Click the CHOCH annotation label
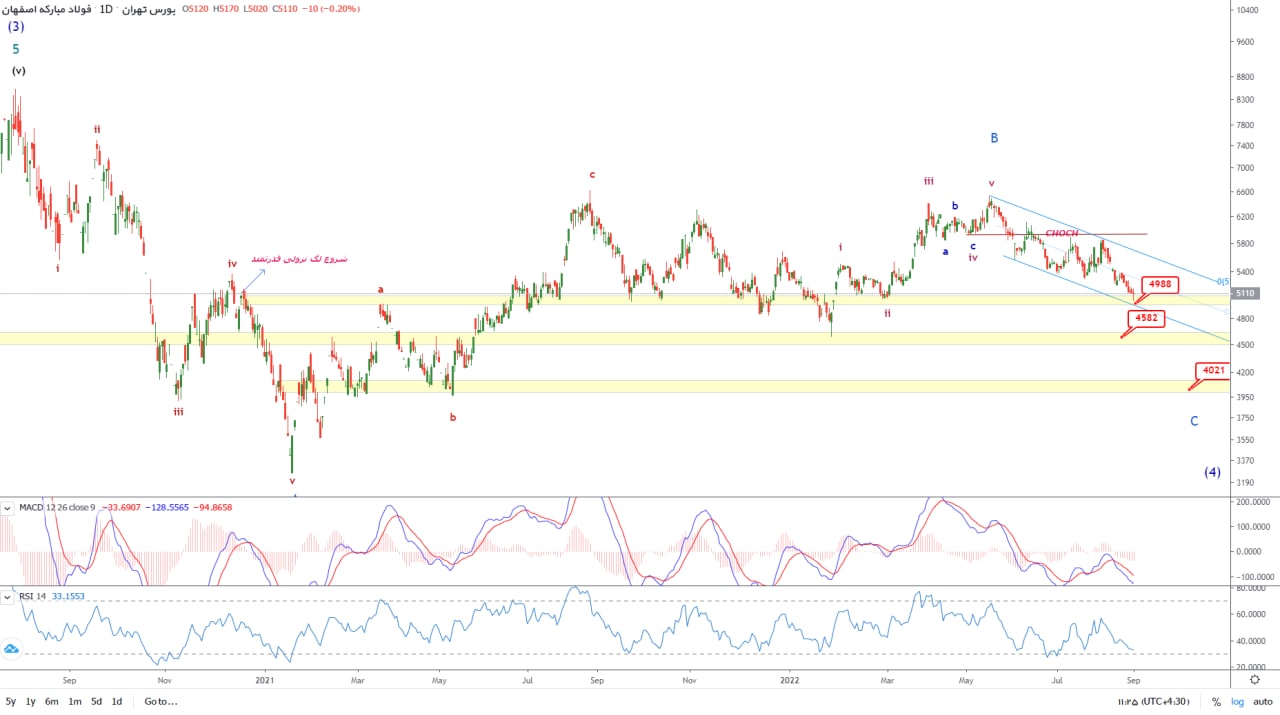This screenshot has height=715, width=1280. [x=1061, y=233]
